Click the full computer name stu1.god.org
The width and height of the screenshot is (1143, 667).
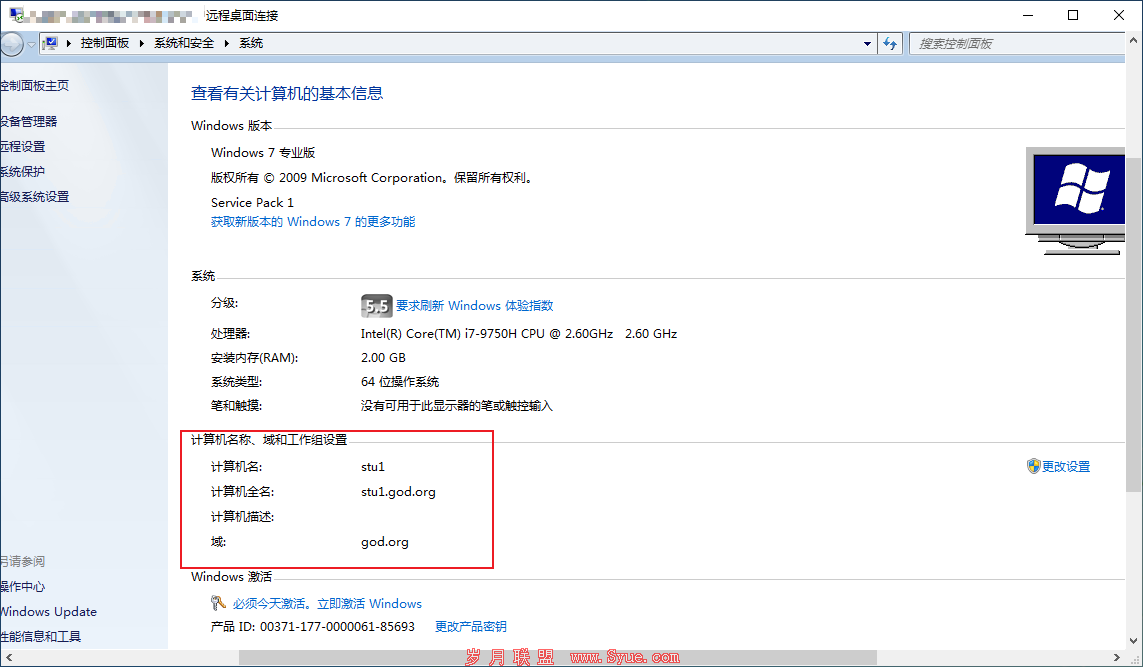tap(398, 492)
